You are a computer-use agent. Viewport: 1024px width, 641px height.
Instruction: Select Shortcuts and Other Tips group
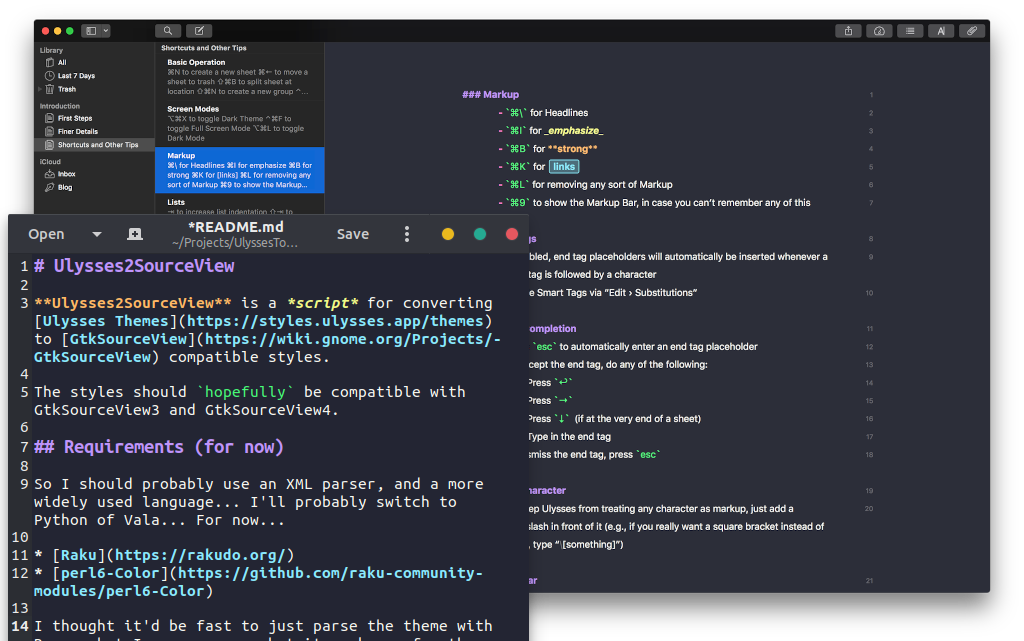95,145
